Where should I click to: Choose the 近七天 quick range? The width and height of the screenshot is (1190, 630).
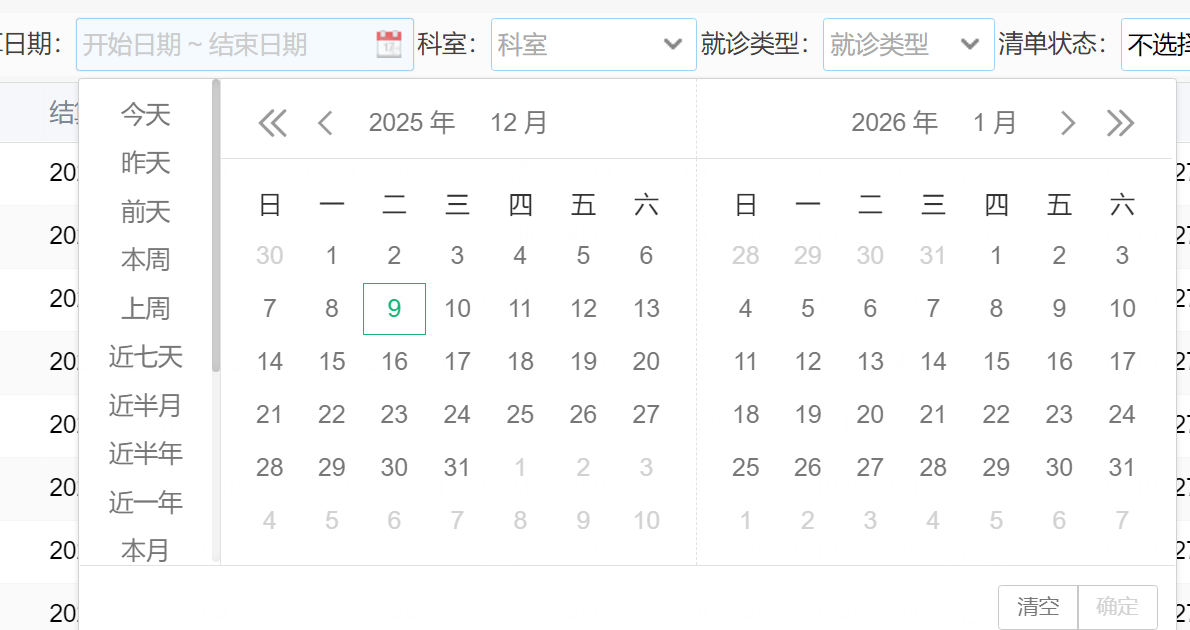pyautogui.click(x=146, y=356)
